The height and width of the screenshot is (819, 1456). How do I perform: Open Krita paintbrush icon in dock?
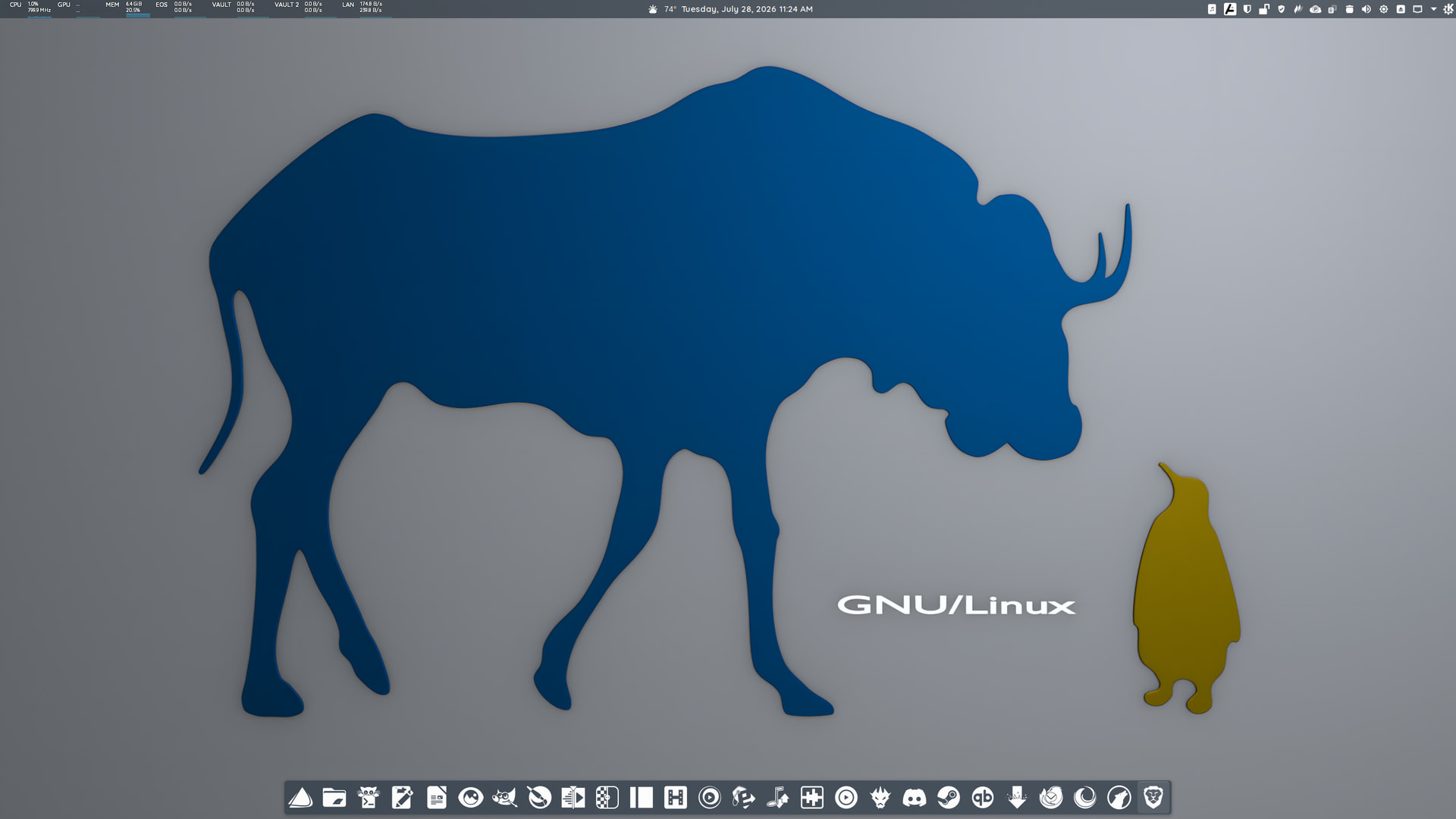(539, 798)
